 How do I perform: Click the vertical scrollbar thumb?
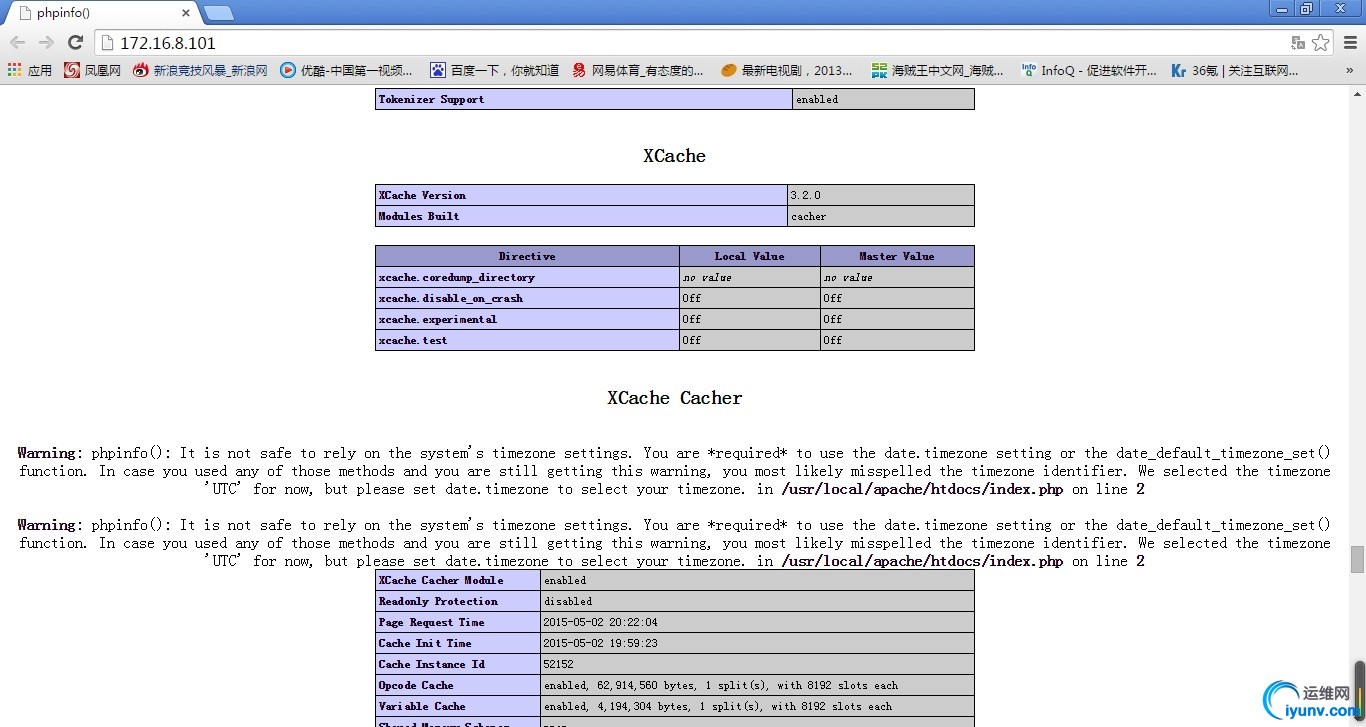click(1357, 560)
